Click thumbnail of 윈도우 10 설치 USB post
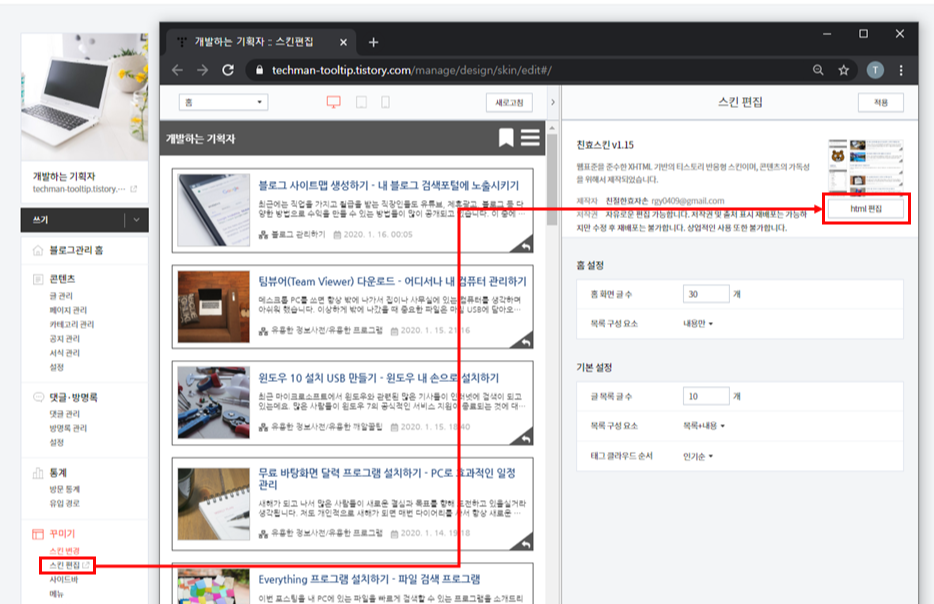This screenshot has height=604, width=934. [214, 403]
